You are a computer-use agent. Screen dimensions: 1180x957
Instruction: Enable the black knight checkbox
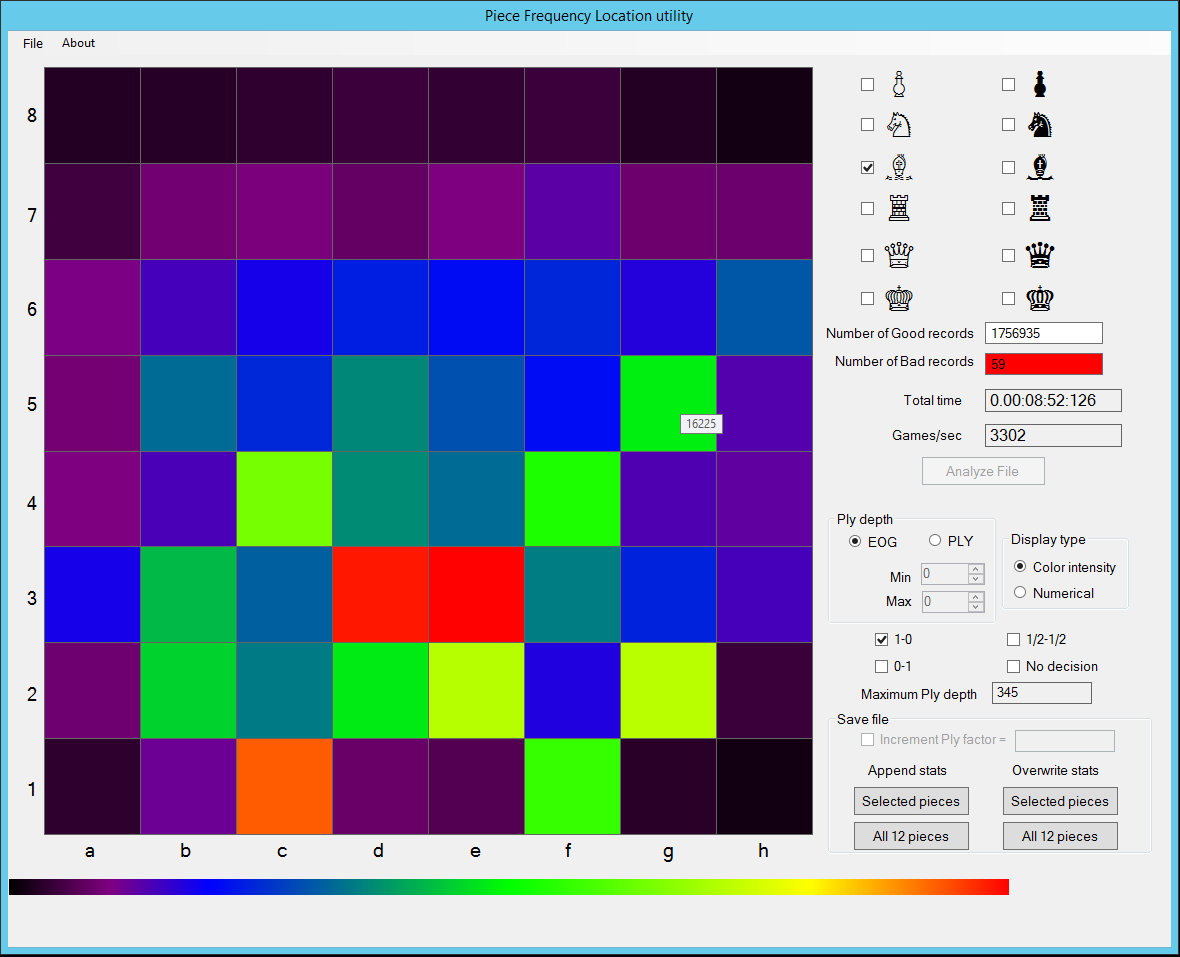tap(1008, 125)
